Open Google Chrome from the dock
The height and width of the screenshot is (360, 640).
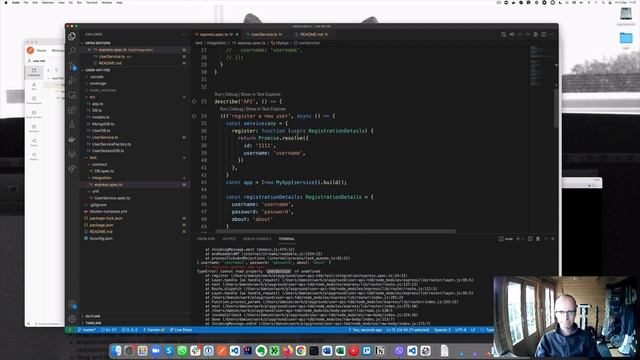coord(301,351)
